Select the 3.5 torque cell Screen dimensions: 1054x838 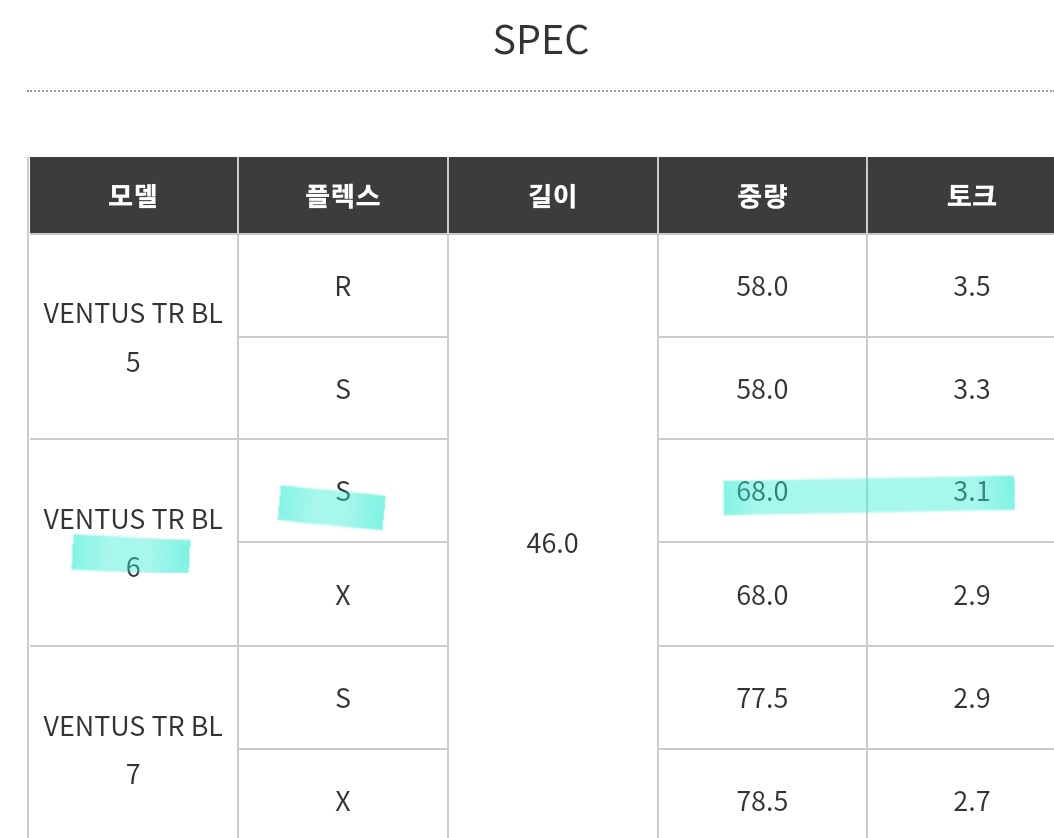971,287
